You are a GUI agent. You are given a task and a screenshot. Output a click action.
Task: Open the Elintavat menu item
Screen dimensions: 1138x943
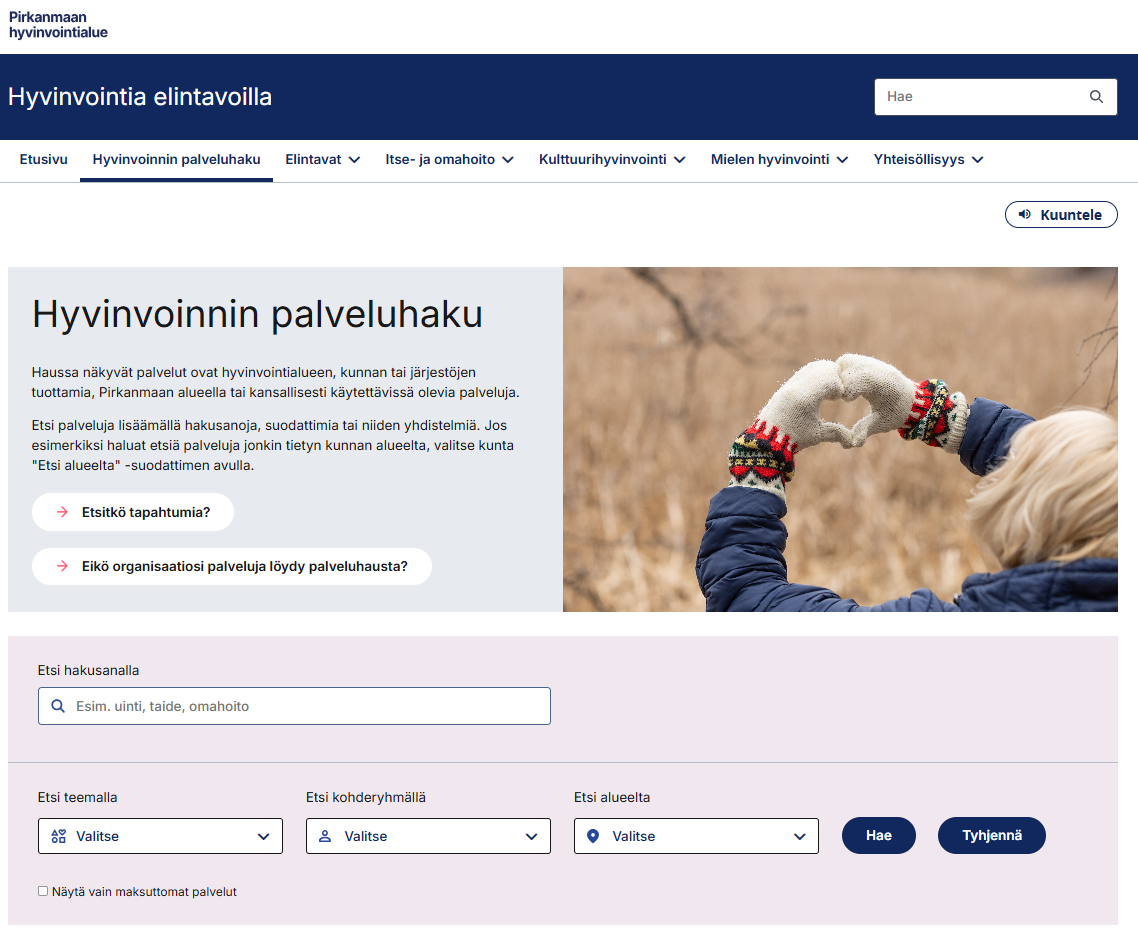(313, 160)
